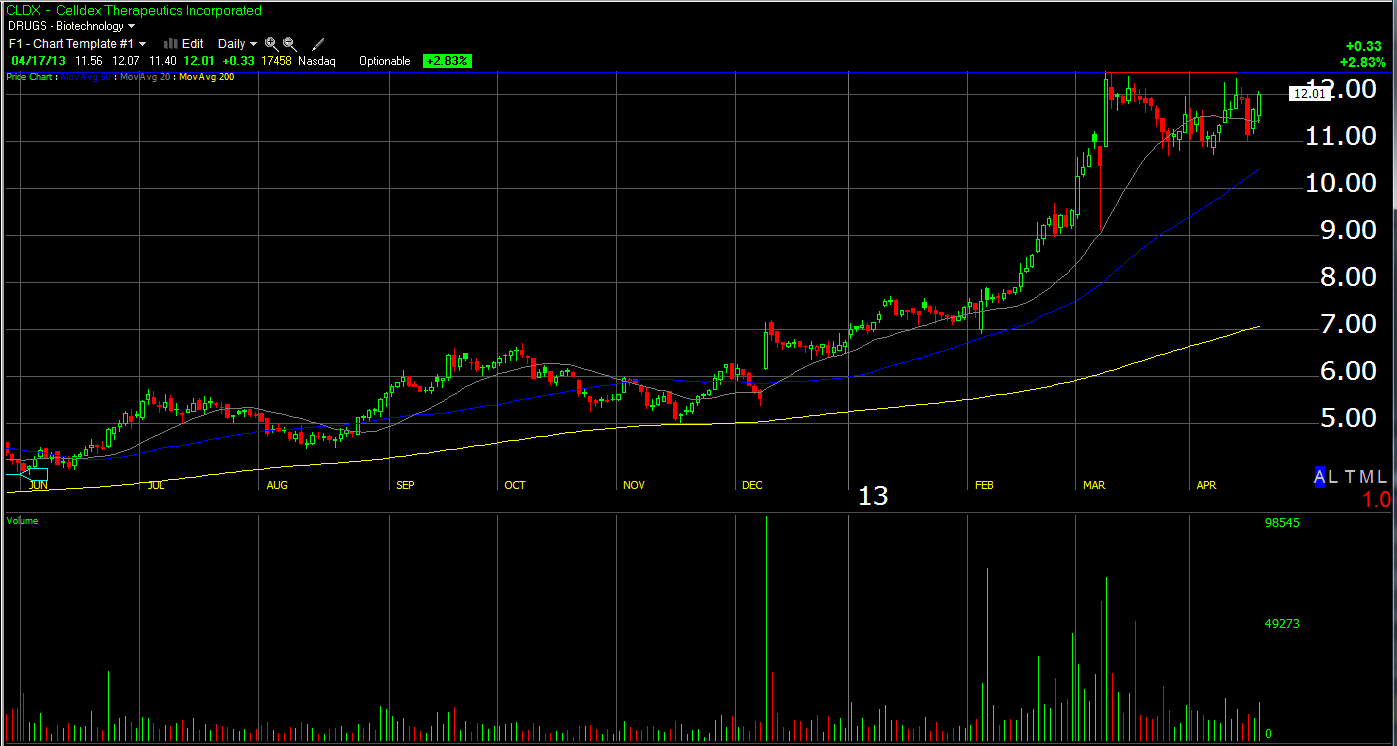Click the Volume pane label

22,521
